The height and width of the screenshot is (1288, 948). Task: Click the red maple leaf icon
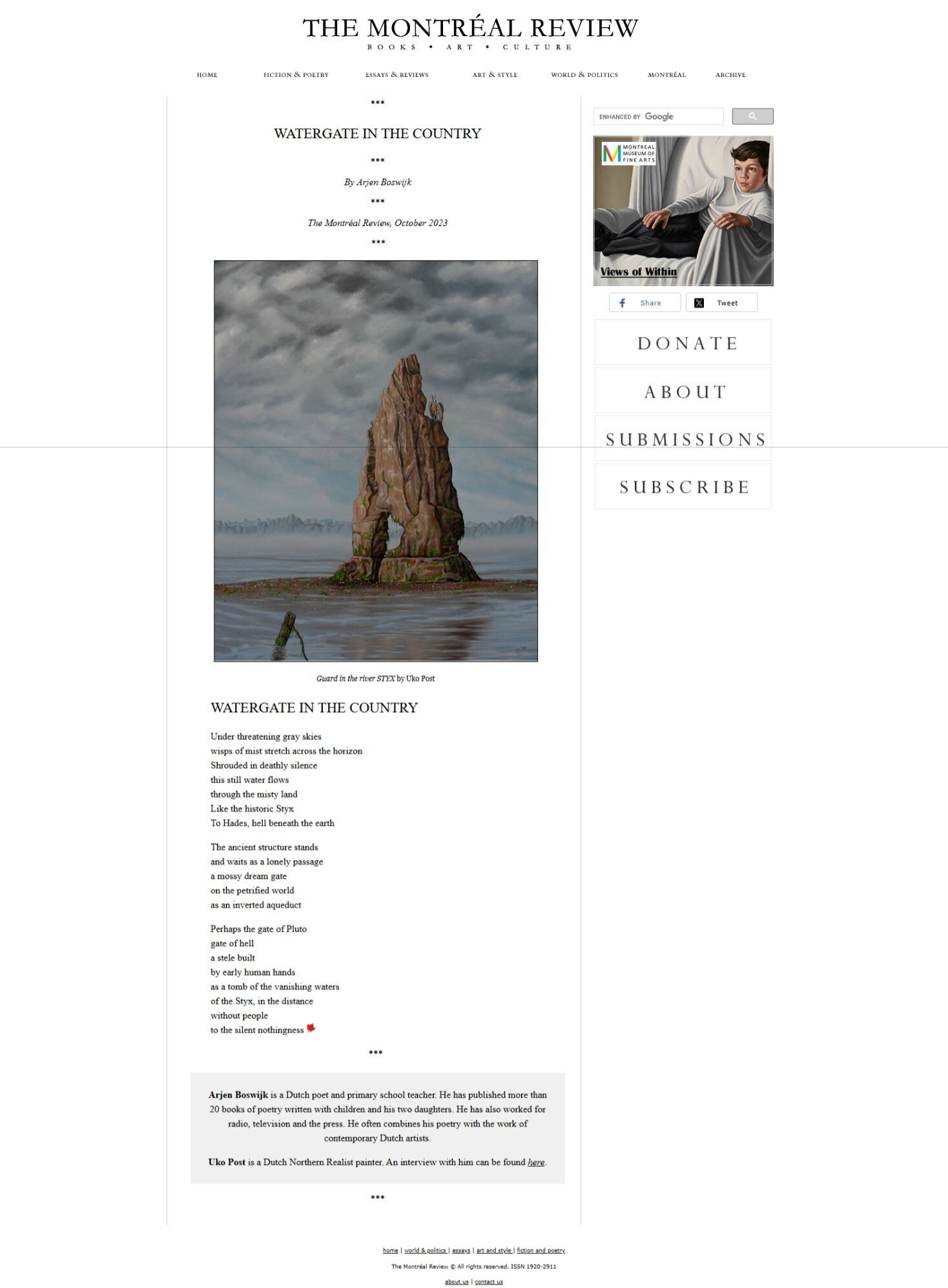coord(311,1028)
